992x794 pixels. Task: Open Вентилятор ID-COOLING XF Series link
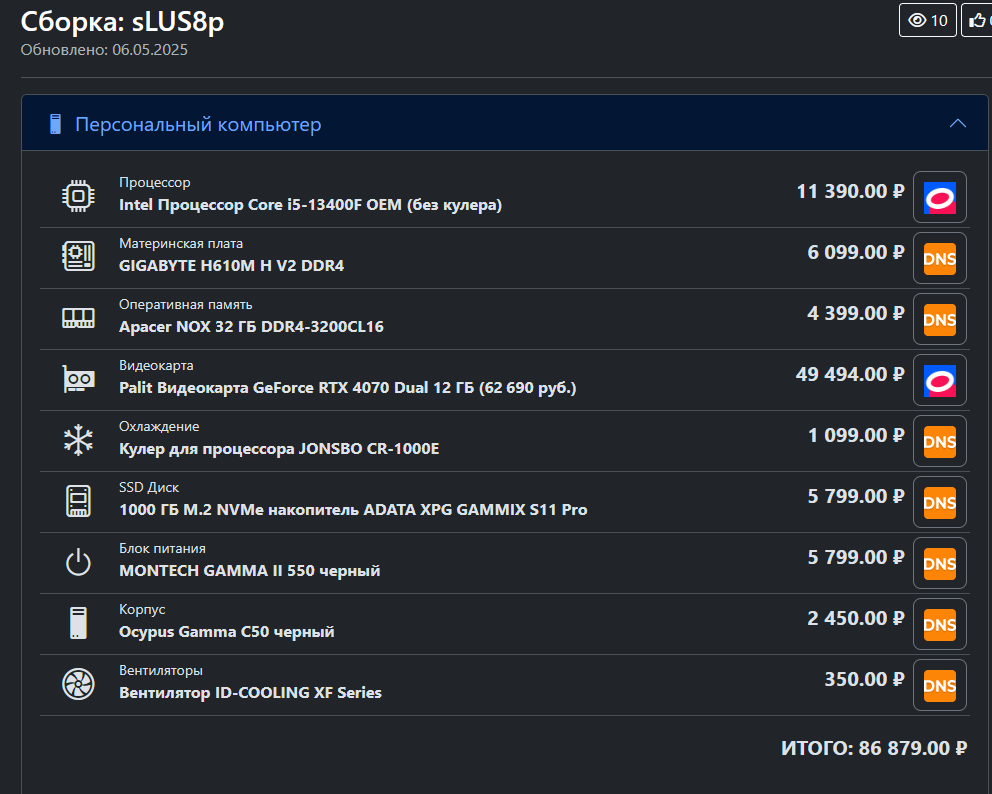click(x=250, y=693)
